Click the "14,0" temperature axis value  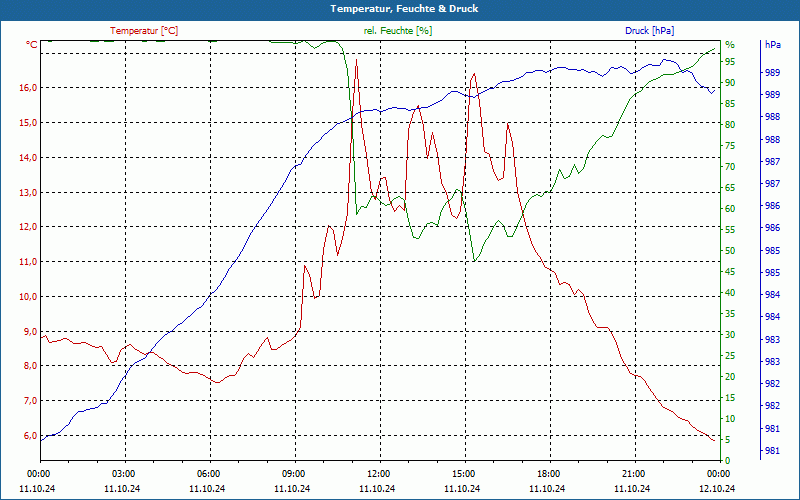29,158
